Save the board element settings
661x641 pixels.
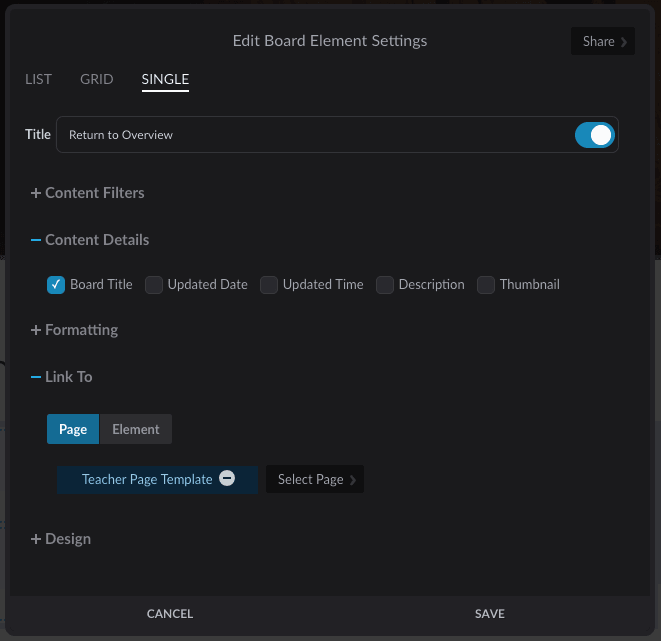[x=490, y=614]
